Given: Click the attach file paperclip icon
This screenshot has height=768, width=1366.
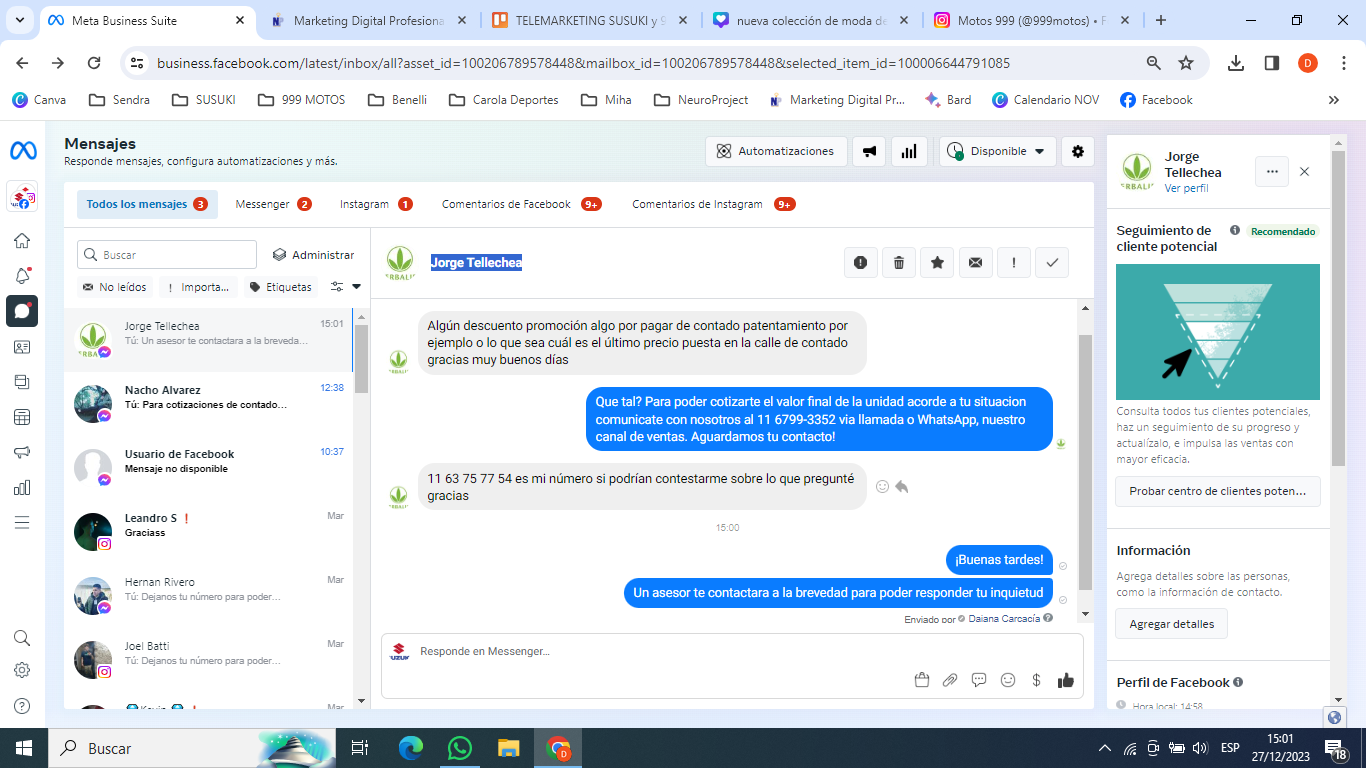Looking at the screenshot, I should [950, 680].
